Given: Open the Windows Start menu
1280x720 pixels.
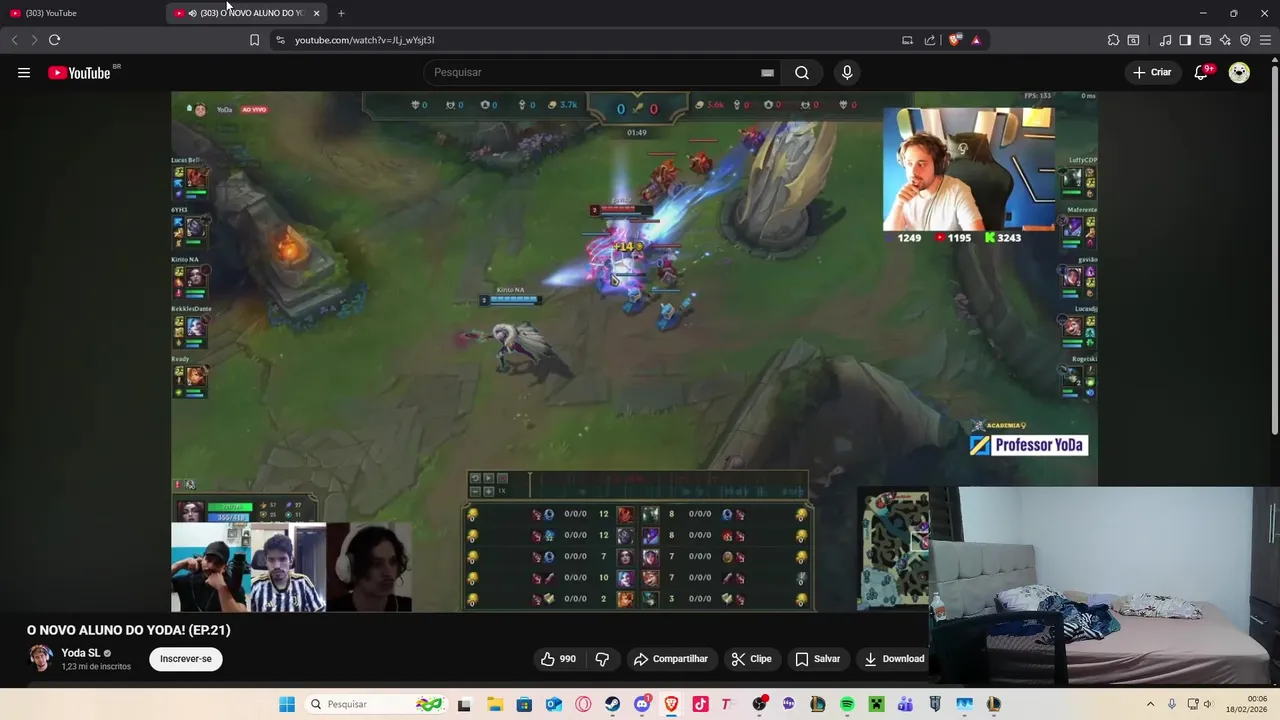Looking at the screenshot, I should [287, 704].
